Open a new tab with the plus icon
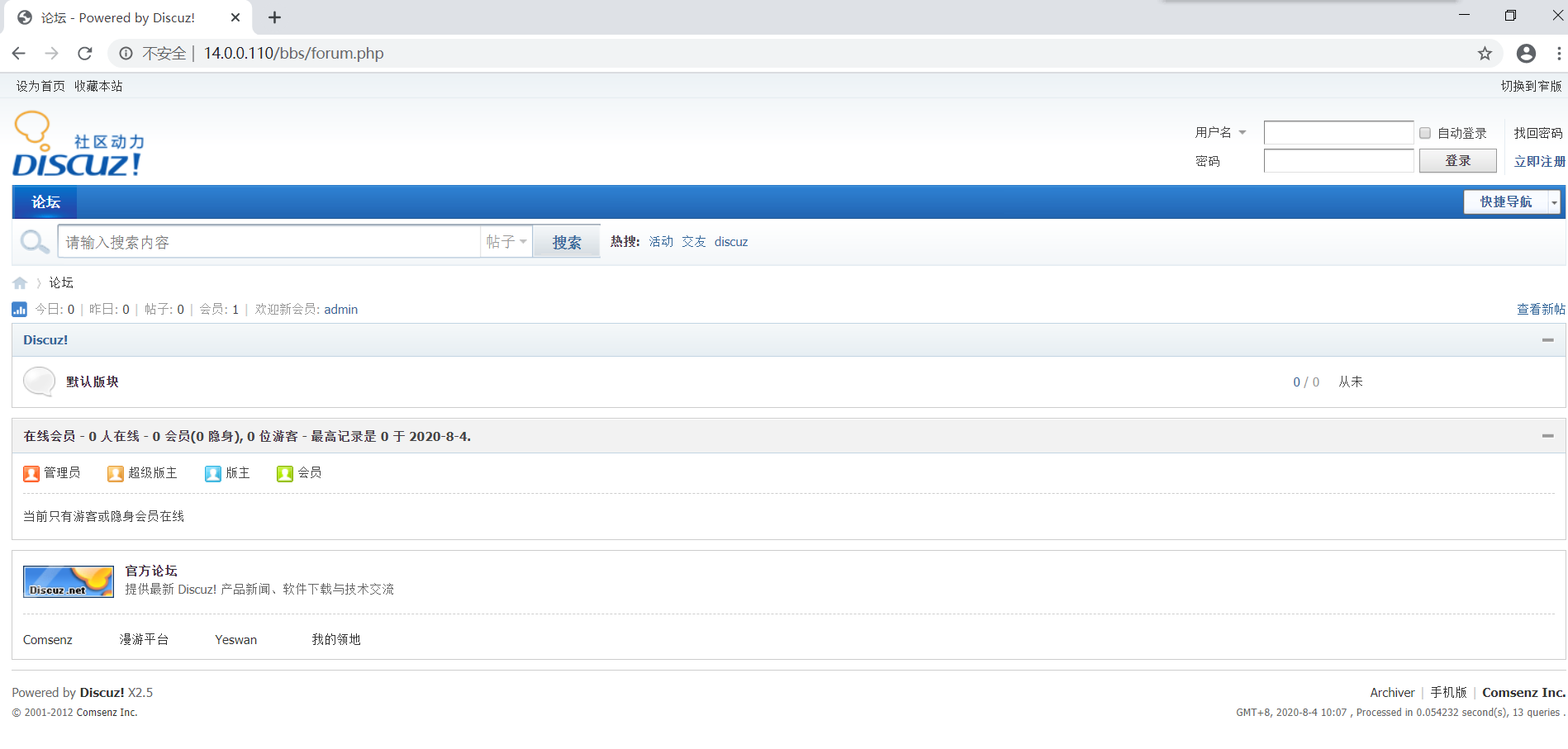 tap(275, 17)
